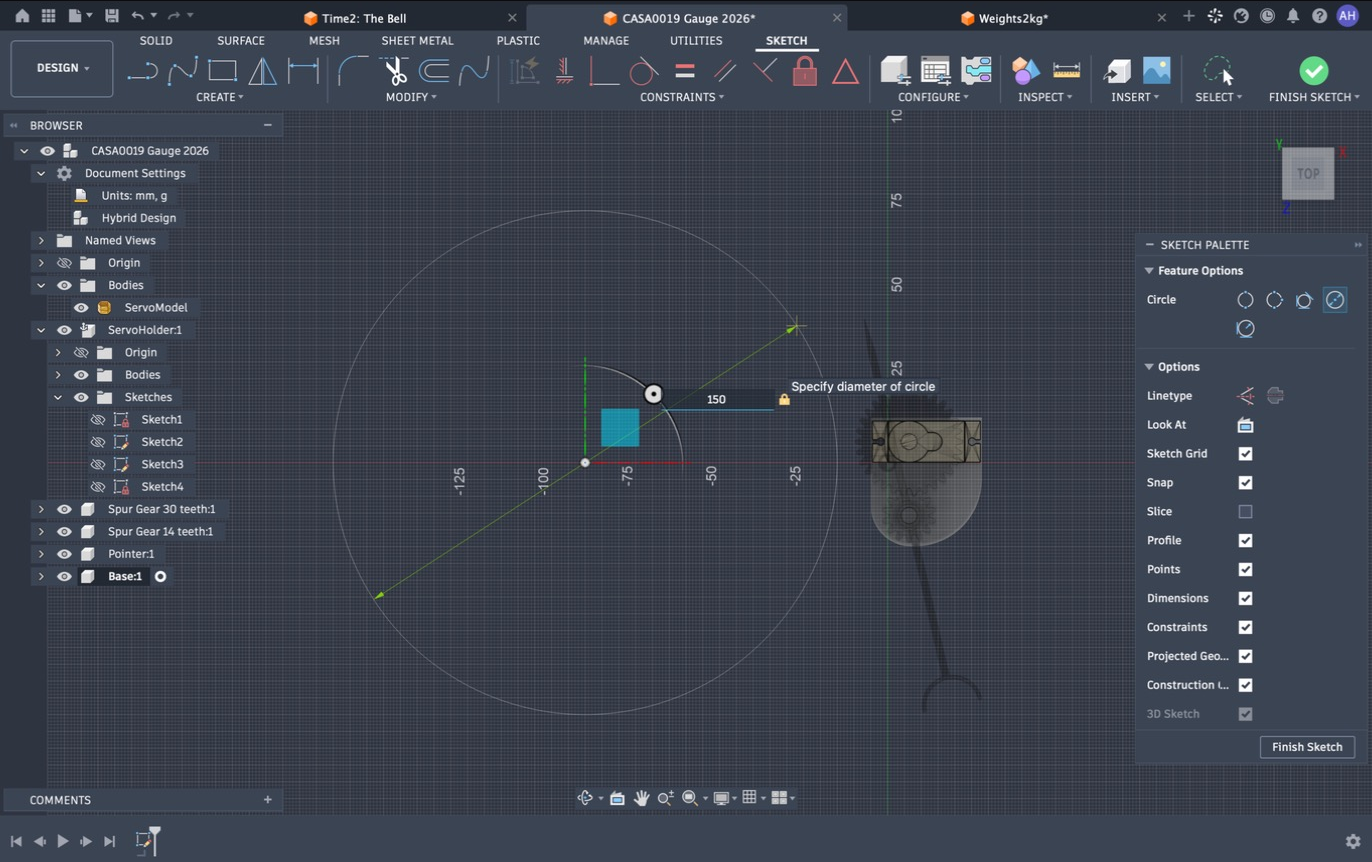Click the Finish Sketch palette button

point(1307,747)
